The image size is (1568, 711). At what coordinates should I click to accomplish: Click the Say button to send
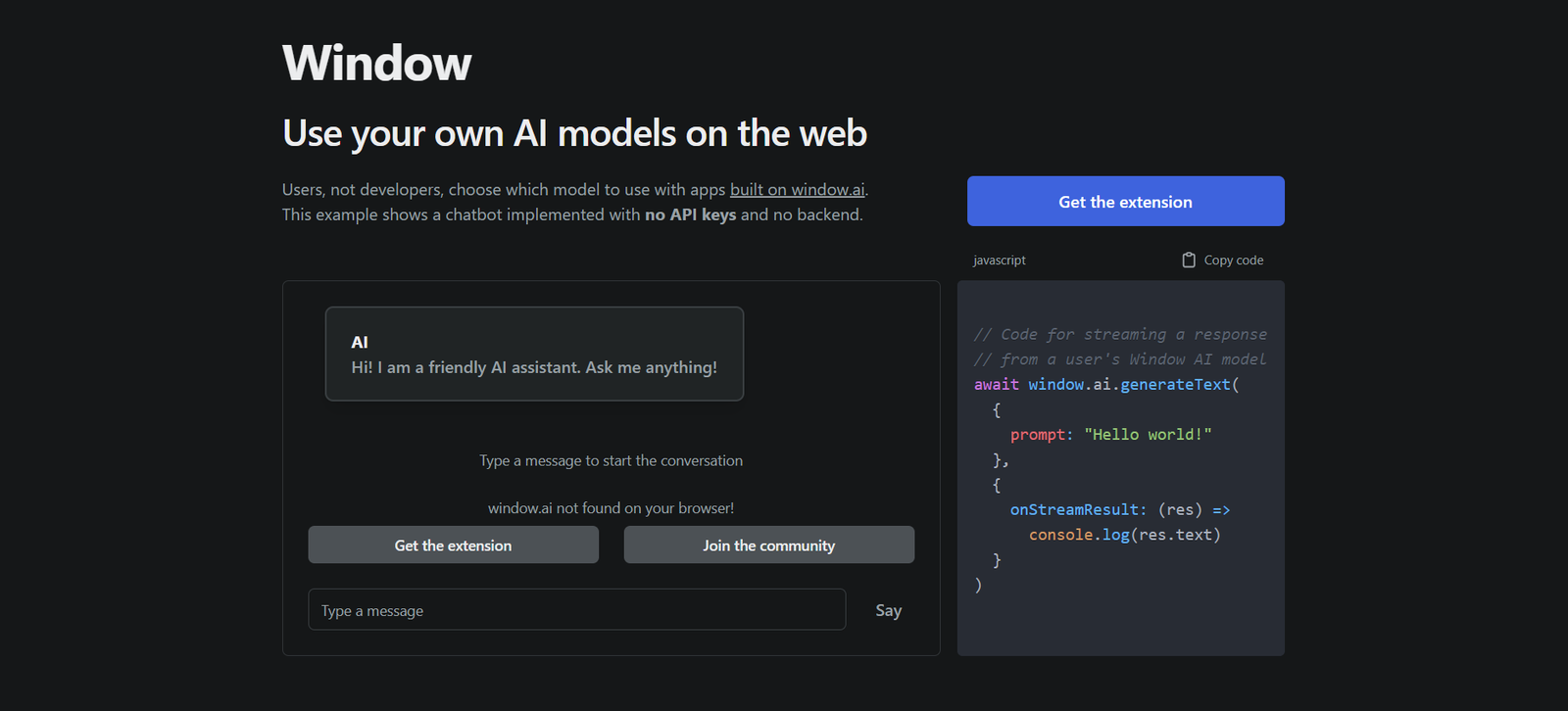pyautogui.click(x=888, y=610)
